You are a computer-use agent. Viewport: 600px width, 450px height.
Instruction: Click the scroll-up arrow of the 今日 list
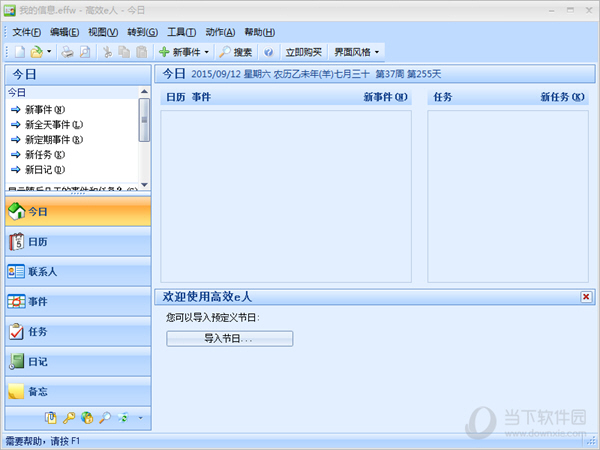(144, 91)
